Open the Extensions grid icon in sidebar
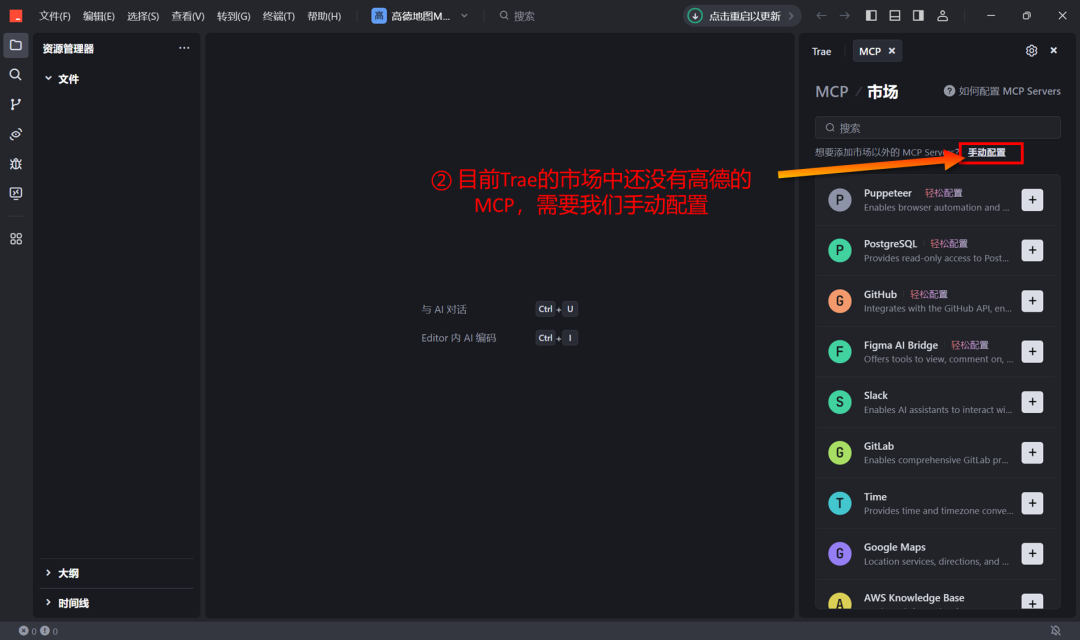The image size is (1080, 640). pos(16,238)
